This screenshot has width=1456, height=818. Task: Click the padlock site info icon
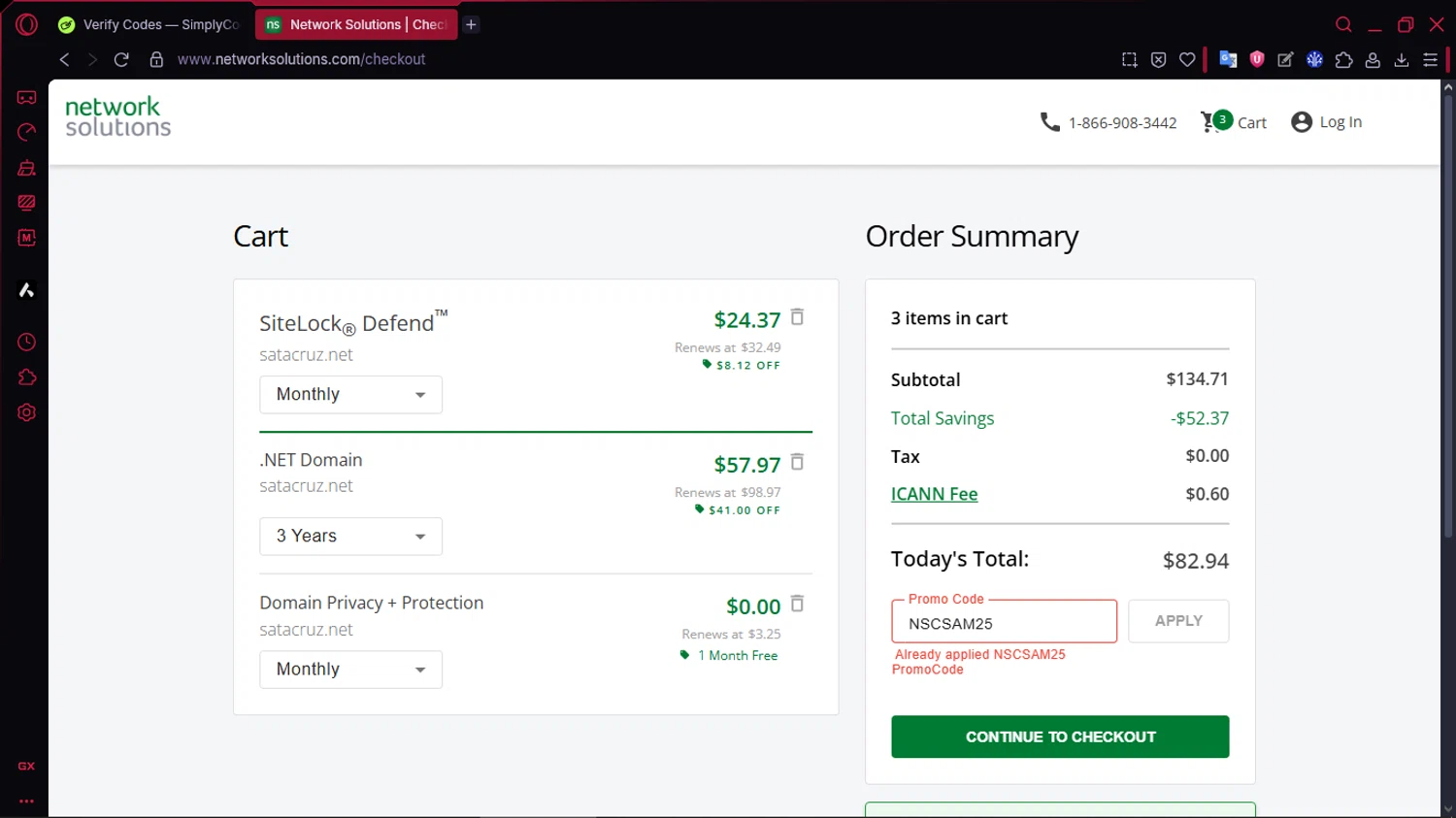156,59
